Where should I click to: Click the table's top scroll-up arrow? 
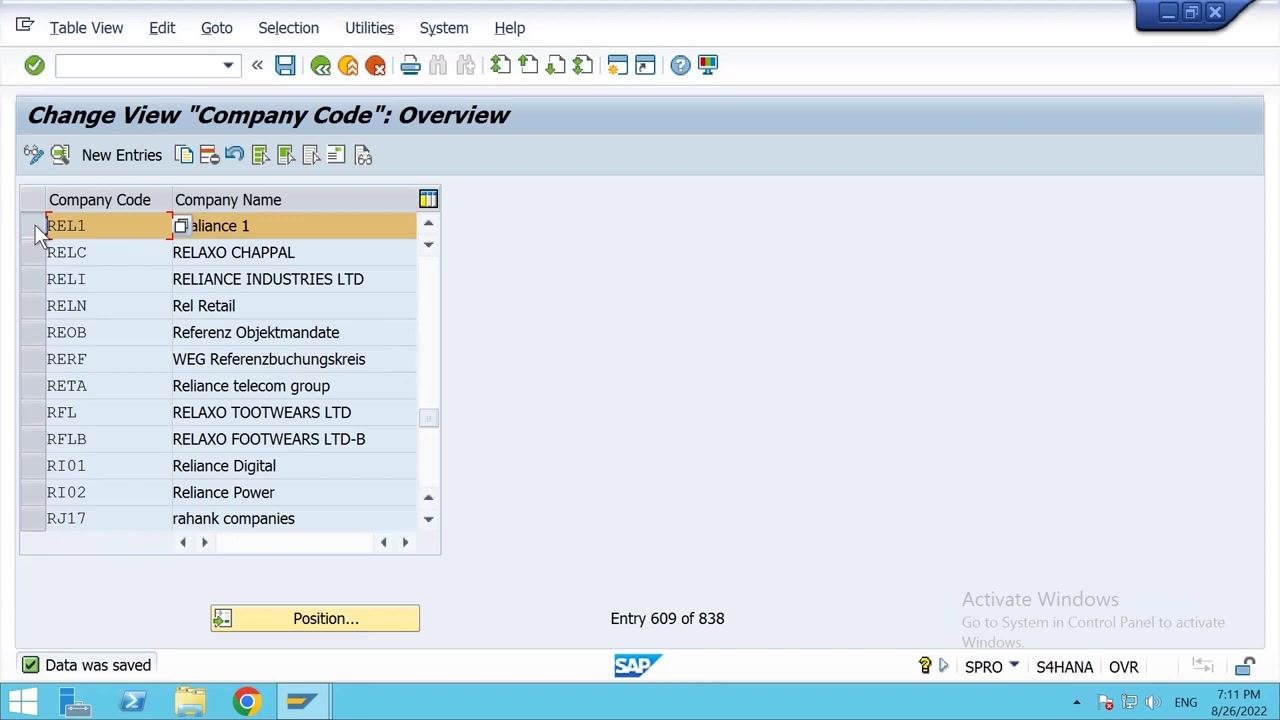point(428,223)
